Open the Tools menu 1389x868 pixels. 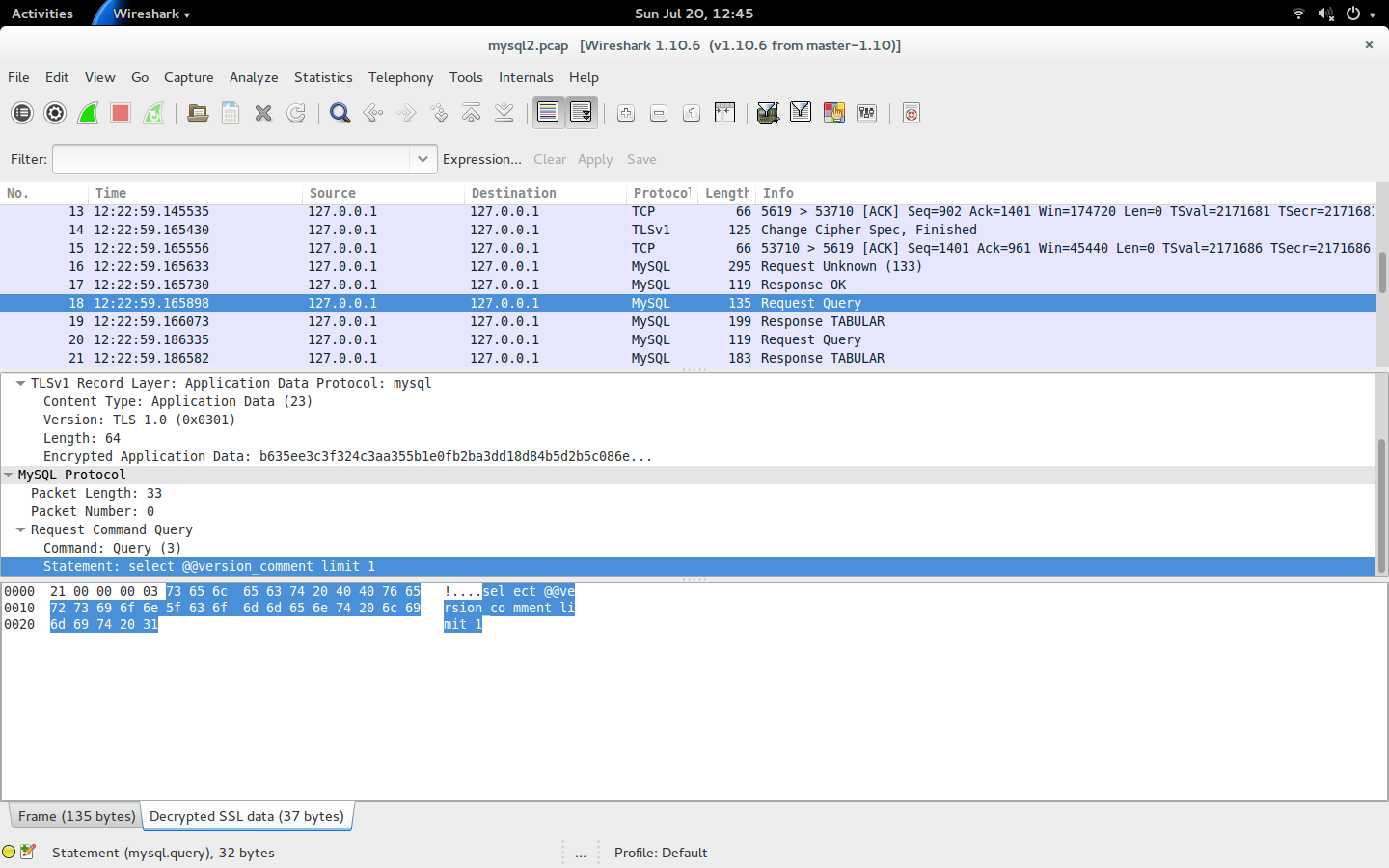pos(466,77)
